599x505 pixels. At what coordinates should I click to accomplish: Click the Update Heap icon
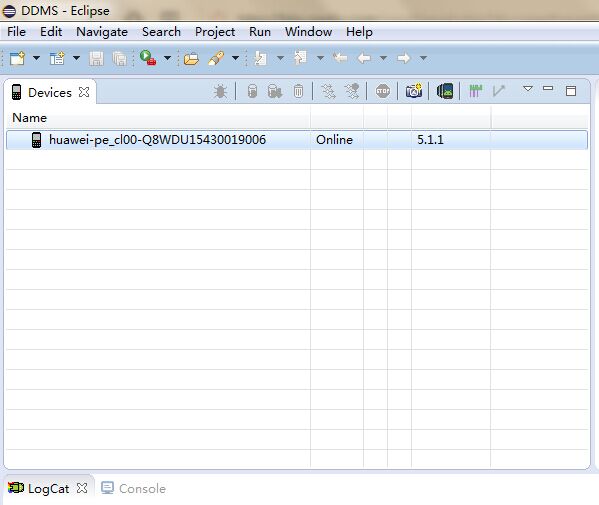(252, 91)
